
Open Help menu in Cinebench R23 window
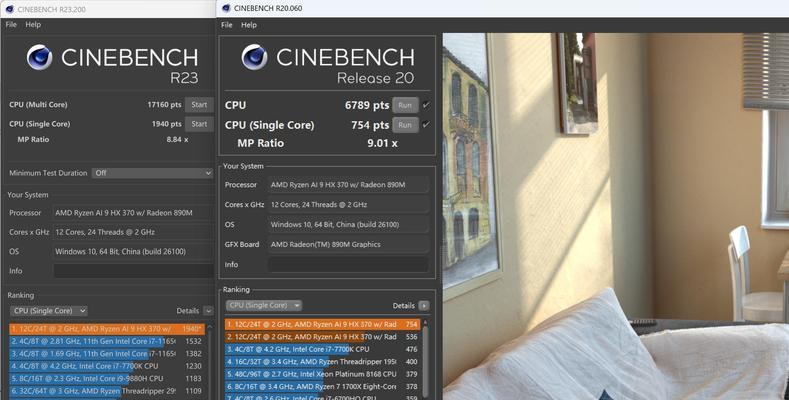(x=33, y=24)
